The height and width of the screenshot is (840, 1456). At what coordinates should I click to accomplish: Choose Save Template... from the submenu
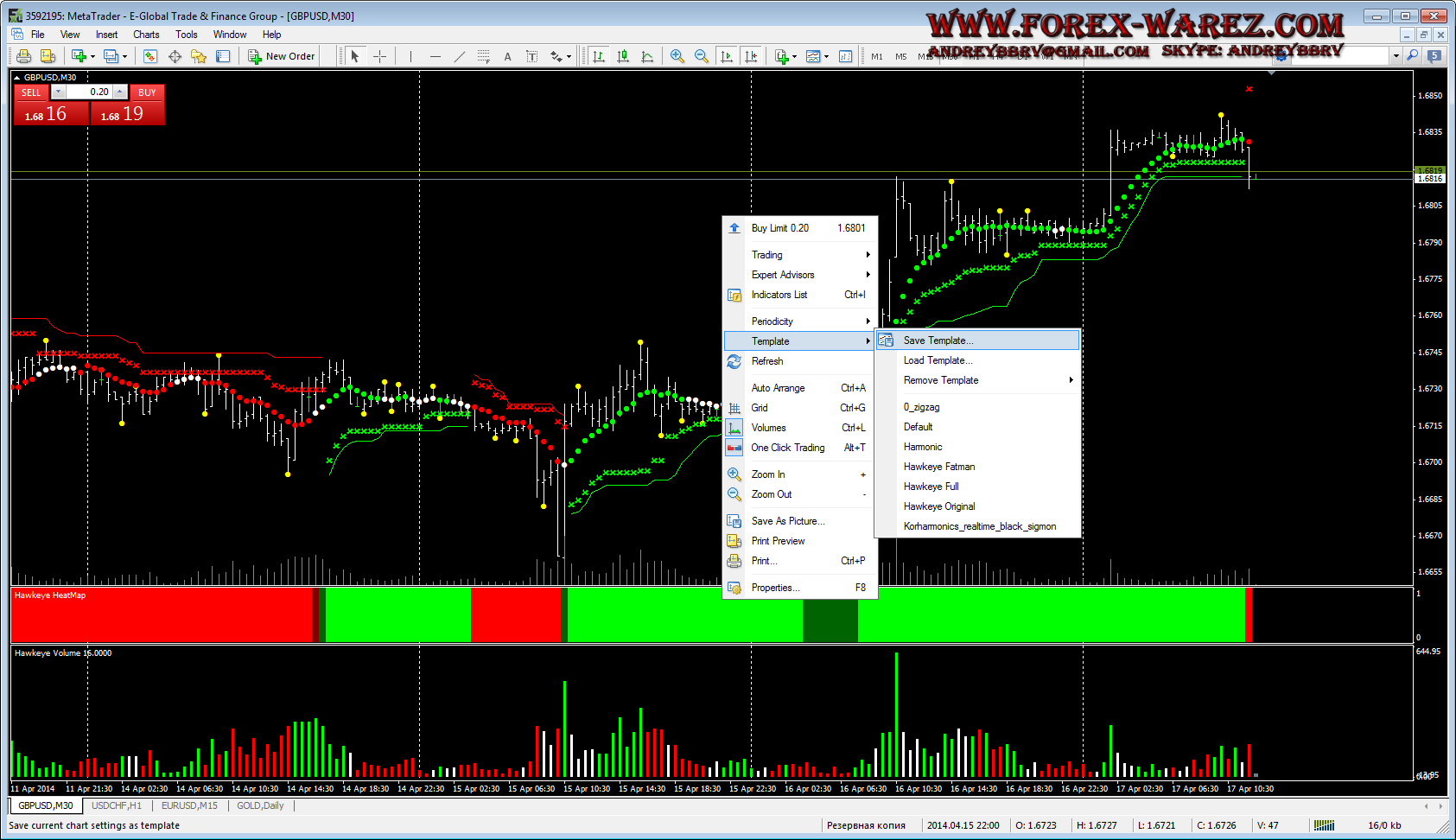click(938, 340)
